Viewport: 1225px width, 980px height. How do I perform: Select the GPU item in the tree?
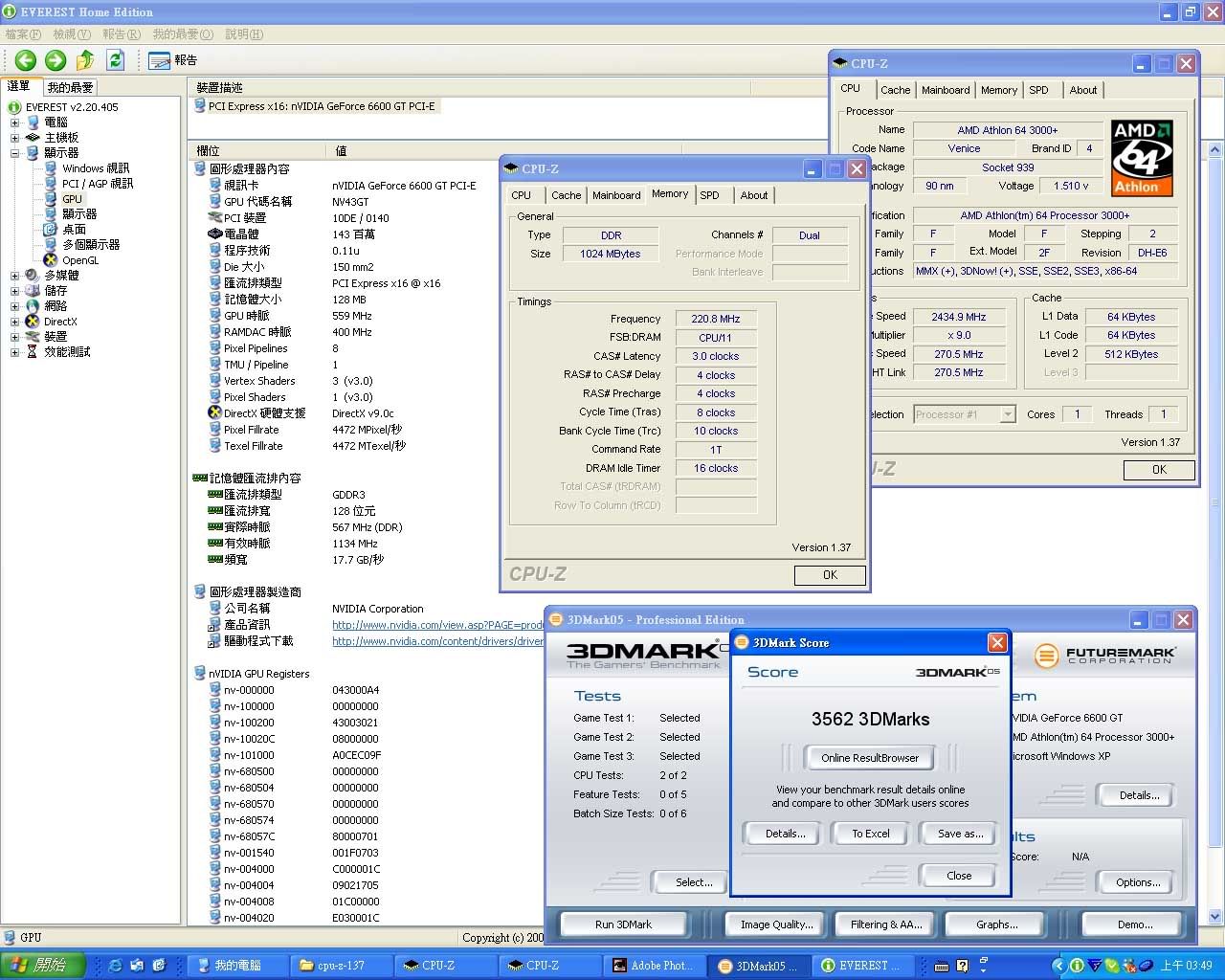pyautogui.click(x=73, y=199)
